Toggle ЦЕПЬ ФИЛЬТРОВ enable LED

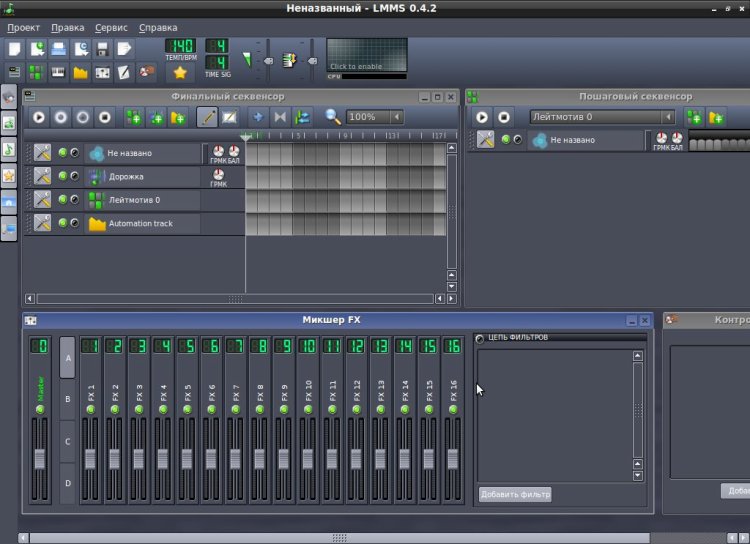[x=480, y=339]
